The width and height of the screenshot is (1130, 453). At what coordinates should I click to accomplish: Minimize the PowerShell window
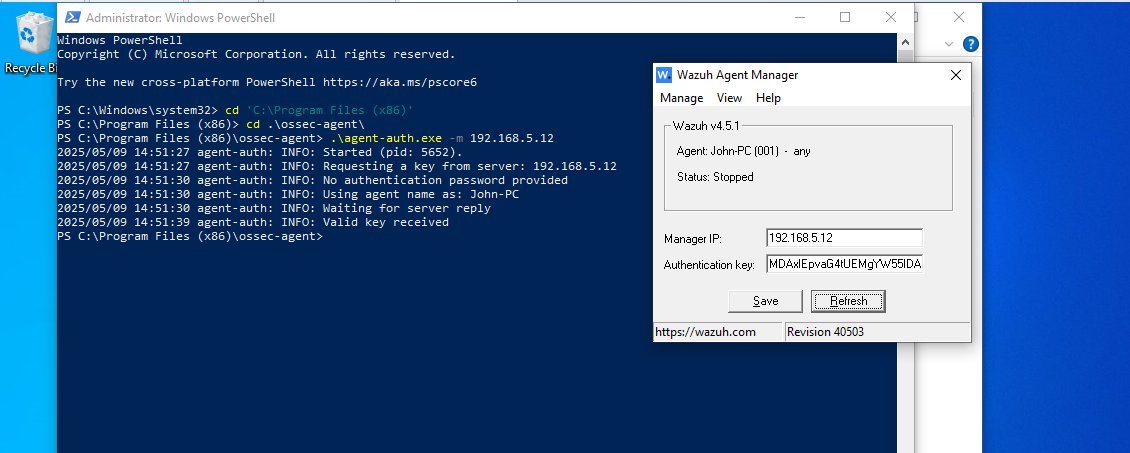(799, 17)
